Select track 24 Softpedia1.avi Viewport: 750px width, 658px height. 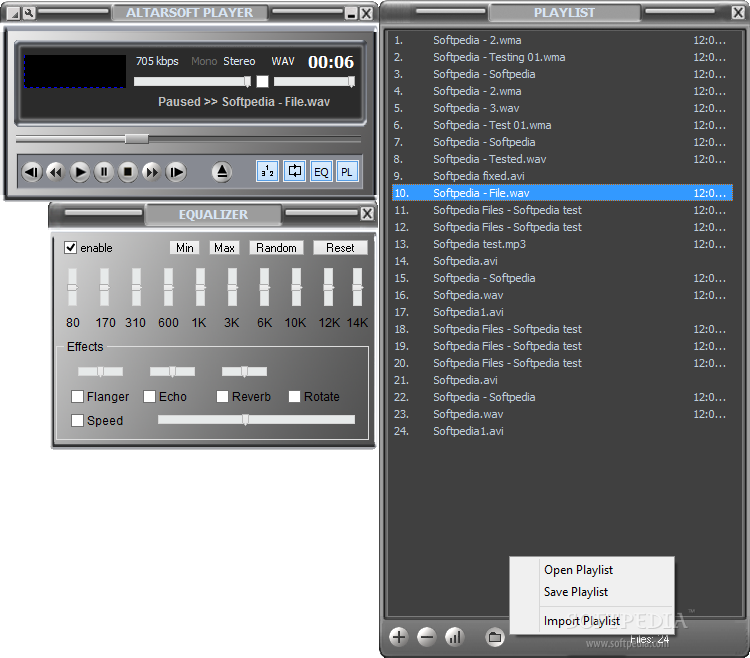click(562, 431)
